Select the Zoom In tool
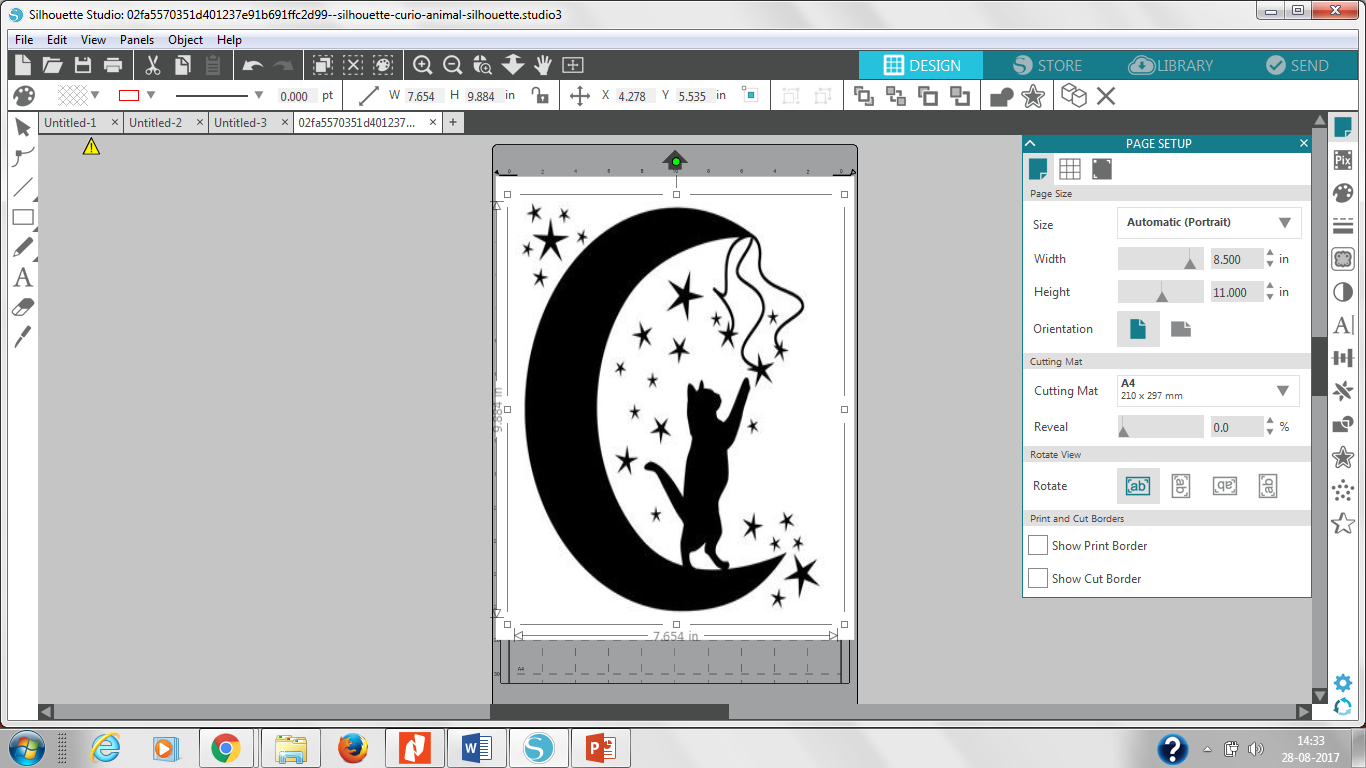The height and width of the screenshot is (768, 1366). 422,64
